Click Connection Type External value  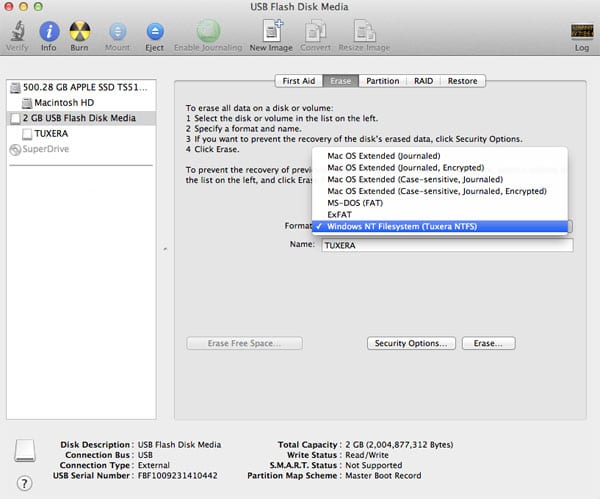(154, 465)
